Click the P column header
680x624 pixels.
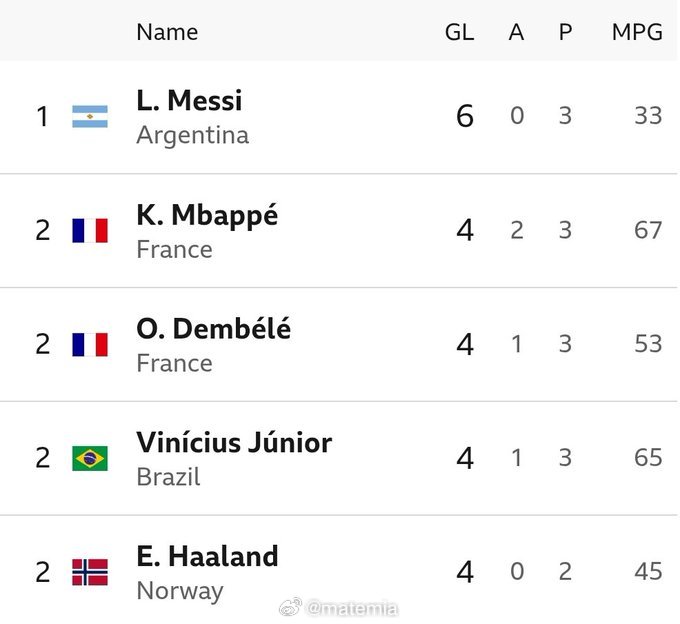565,32
